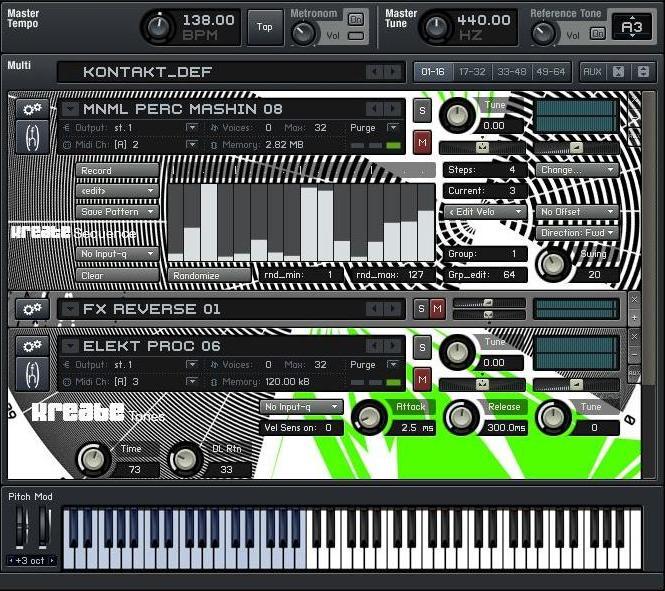This screenshot has width=665, height=591.
Task: Mute ELEKT PROC 06
Action: tap(422, 379)
